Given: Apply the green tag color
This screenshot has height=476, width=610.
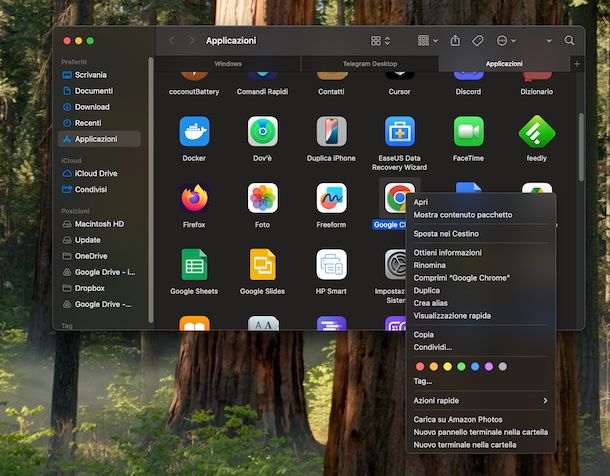Looking at the screenshot, I should [x=461, y=366].
